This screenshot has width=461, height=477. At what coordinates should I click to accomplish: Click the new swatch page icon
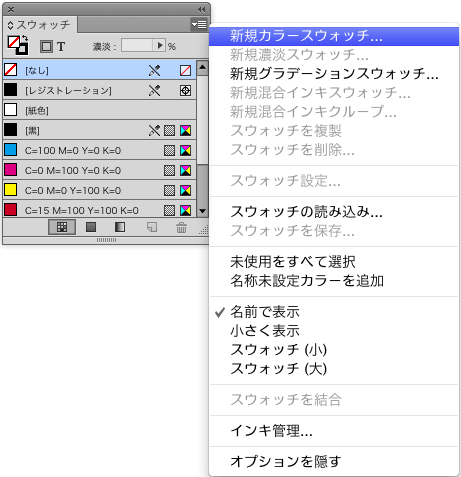pyautogui.click(x=152, y=227)
